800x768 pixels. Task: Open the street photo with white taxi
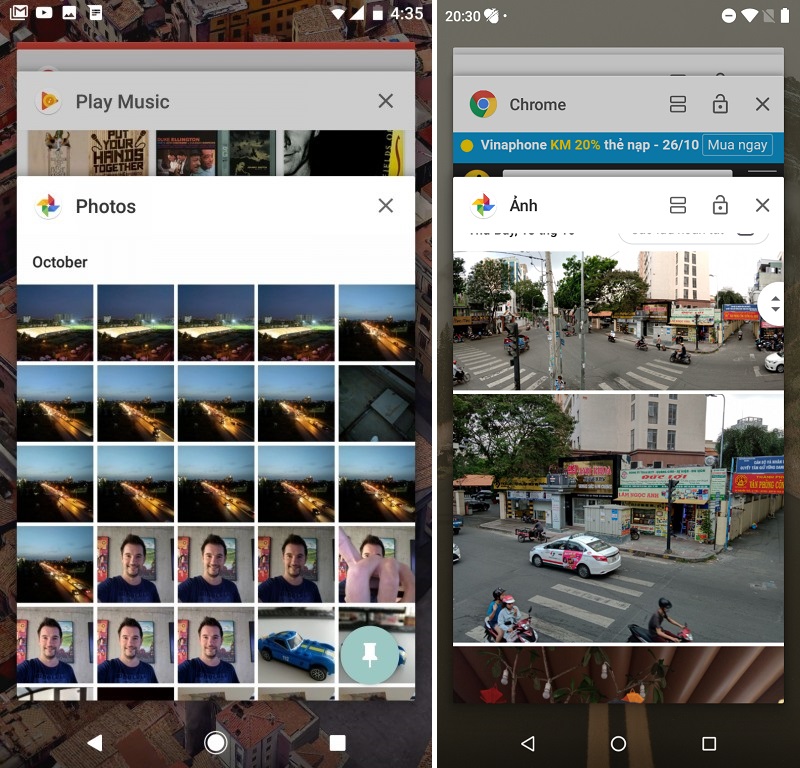tap(617, 518)
